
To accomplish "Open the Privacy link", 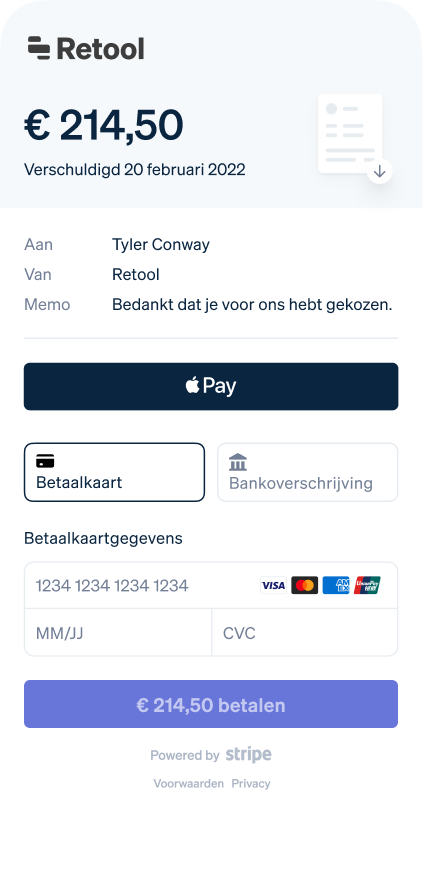I will click(x=251, y=783).
